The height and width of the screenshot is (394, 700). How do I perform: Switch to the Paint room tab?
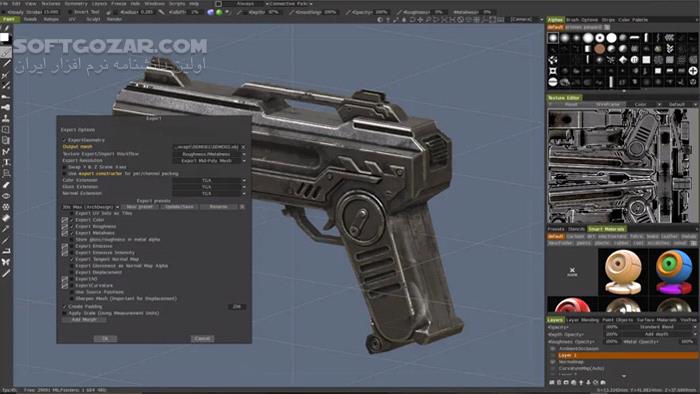[8, 20]
